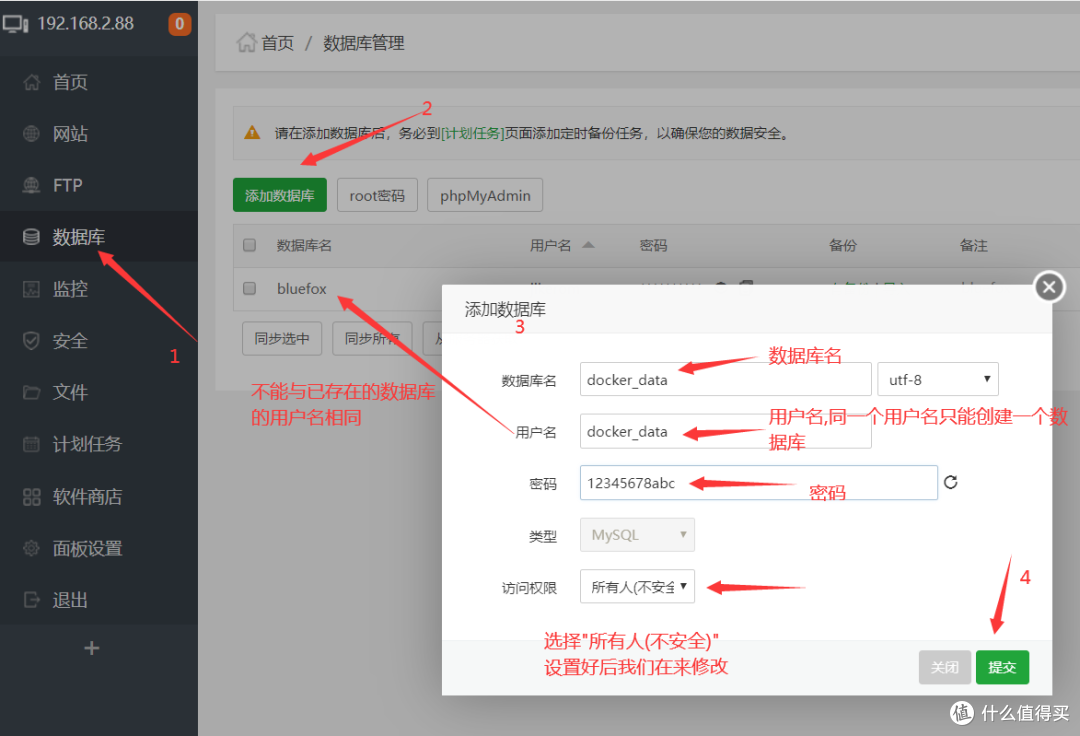Click the gear icon beside 面板设置
This screenshot has width=1080, height=736.
coord(32,548)
